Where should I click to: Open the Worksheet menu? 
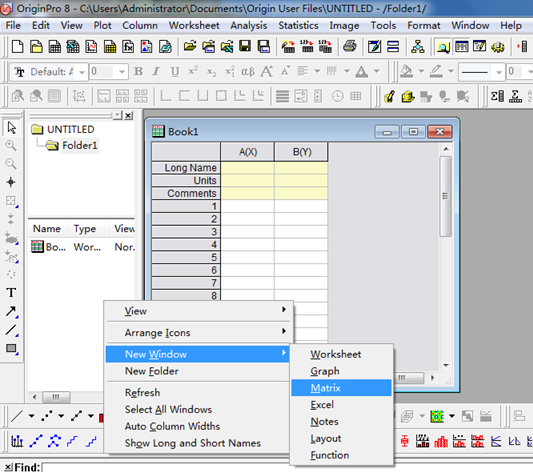click(194, 25)
